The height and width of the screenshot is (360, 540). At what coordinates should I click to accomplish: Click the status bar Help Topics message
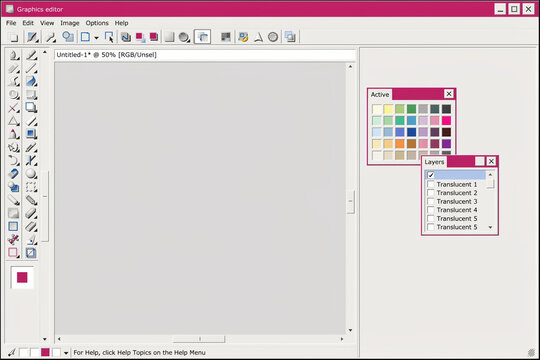[139, 352]
